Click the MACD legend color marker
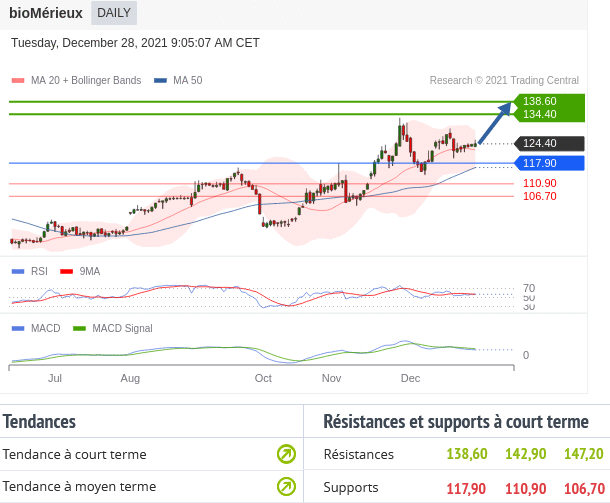 pos(18,329)
